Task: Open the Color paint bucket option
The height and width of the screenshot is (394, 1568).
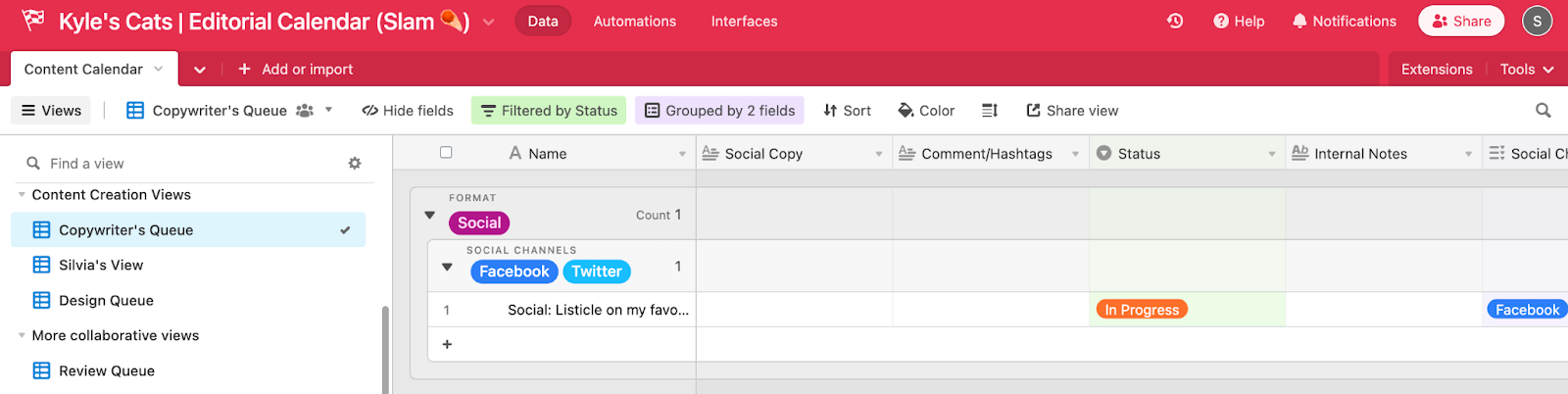Action: tap(926, 111)
